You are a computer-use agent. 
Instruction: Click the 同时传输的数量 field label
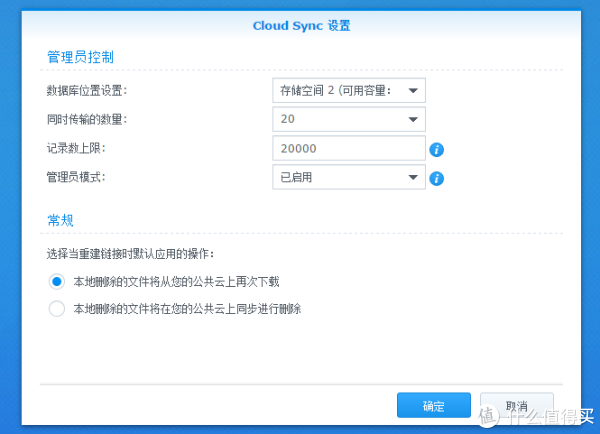tap(88, 120)
